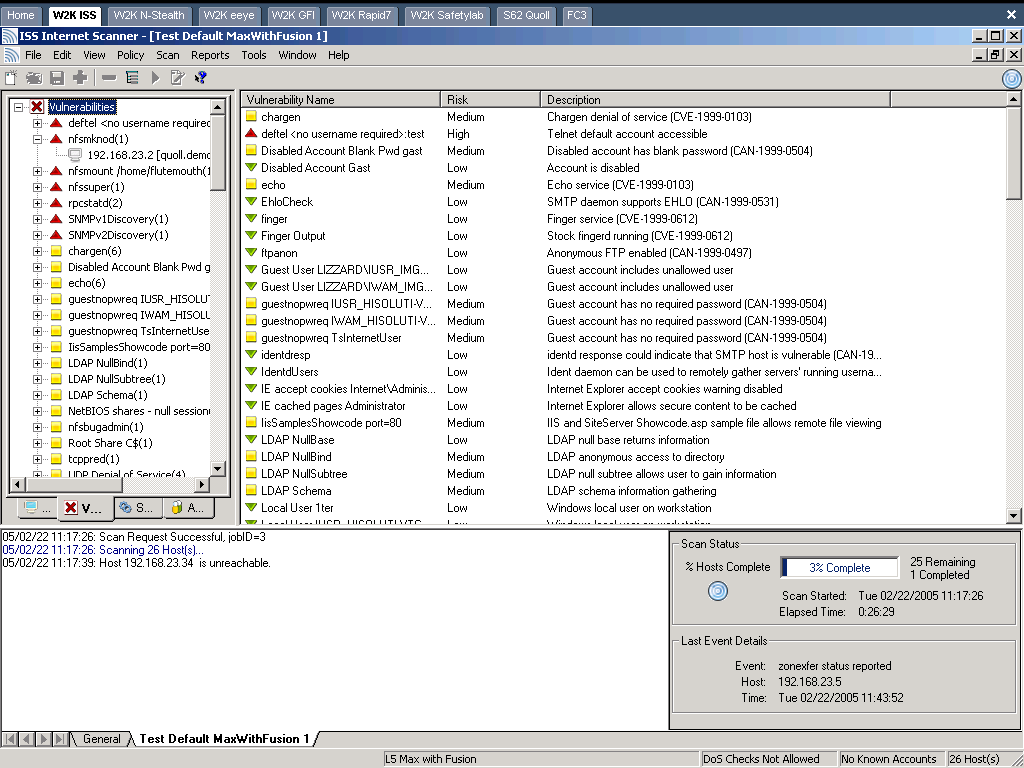Viewport: 1024px width, 768px height.
Task: Click the ISS document icon in the menu bar
Action: [x=11, y=55]
